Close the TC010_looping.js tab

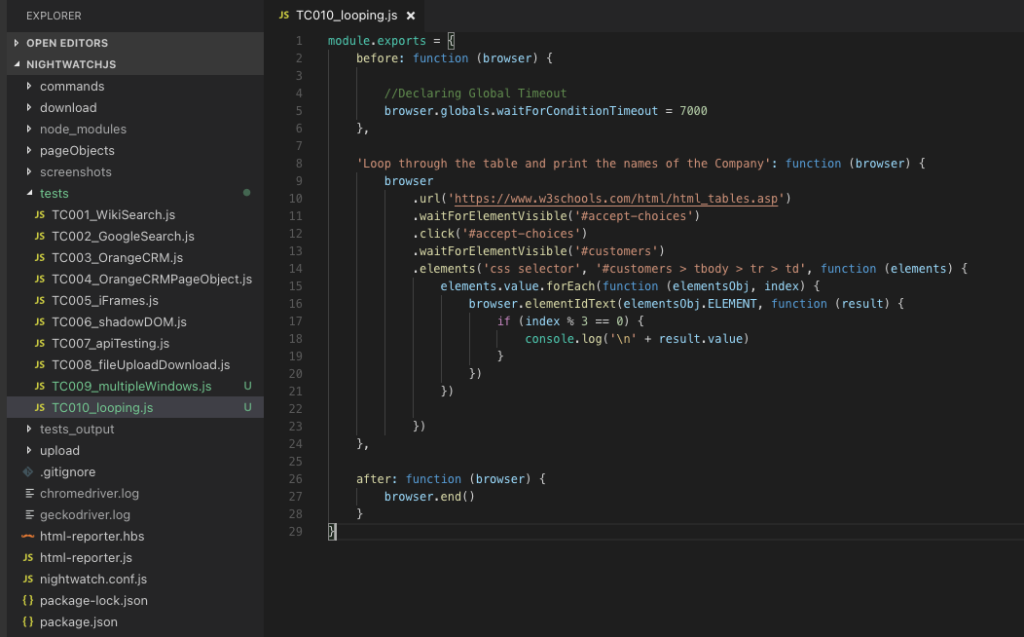pos(411,16)
